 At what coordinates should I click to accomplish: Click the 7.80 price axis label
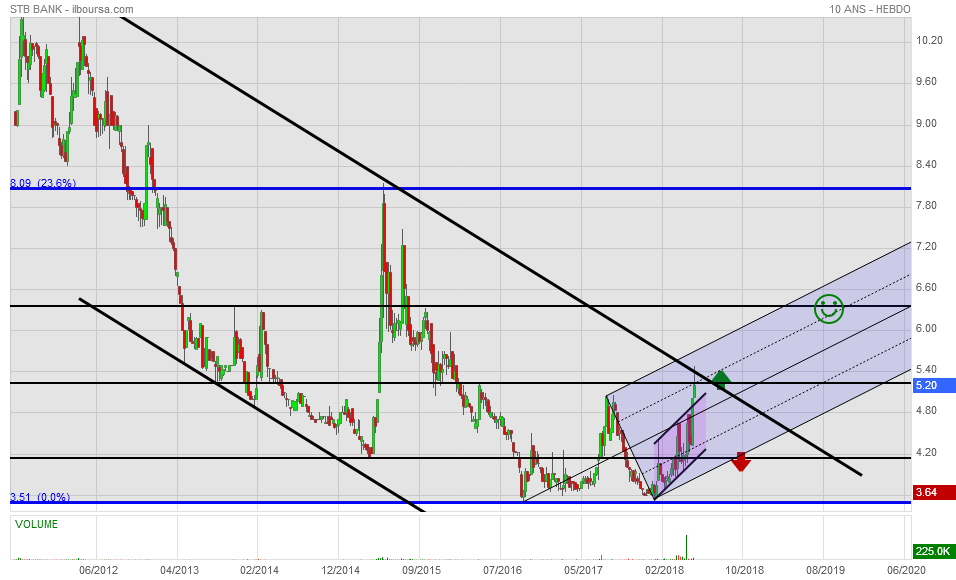pyautogui.click(x=926, y=206)
